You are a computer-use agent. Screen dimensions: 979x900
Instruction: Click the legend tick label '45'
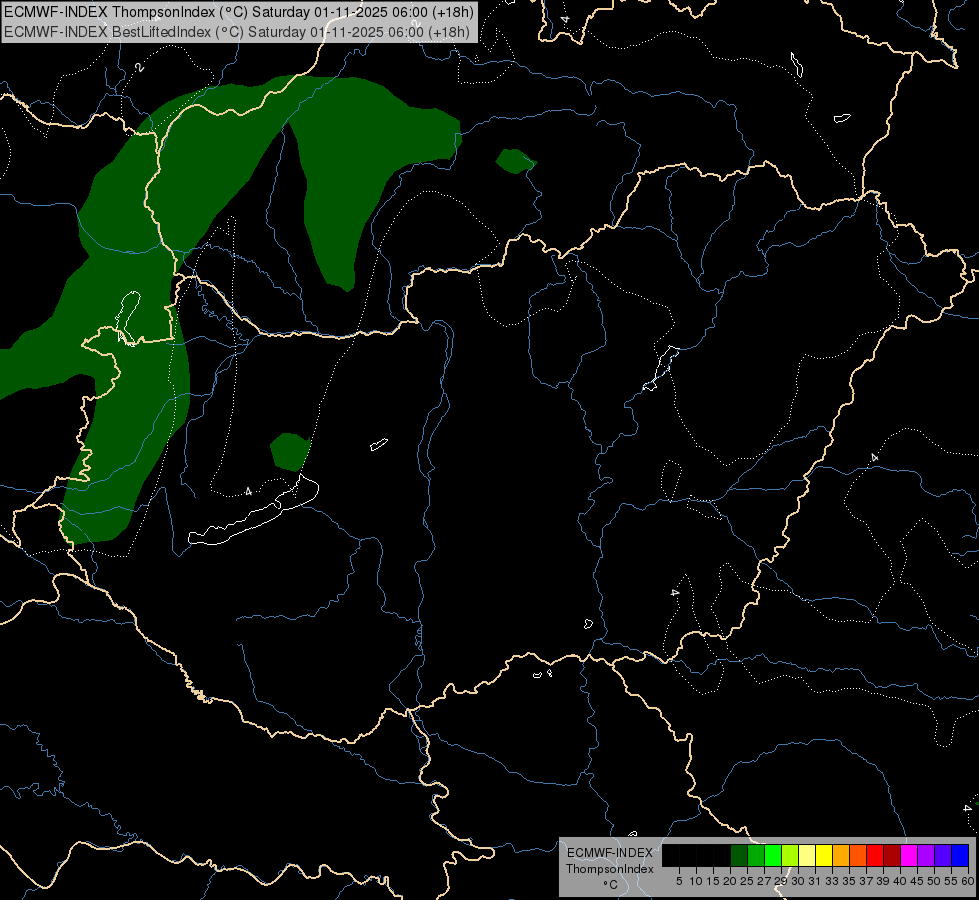pos(917,881)
